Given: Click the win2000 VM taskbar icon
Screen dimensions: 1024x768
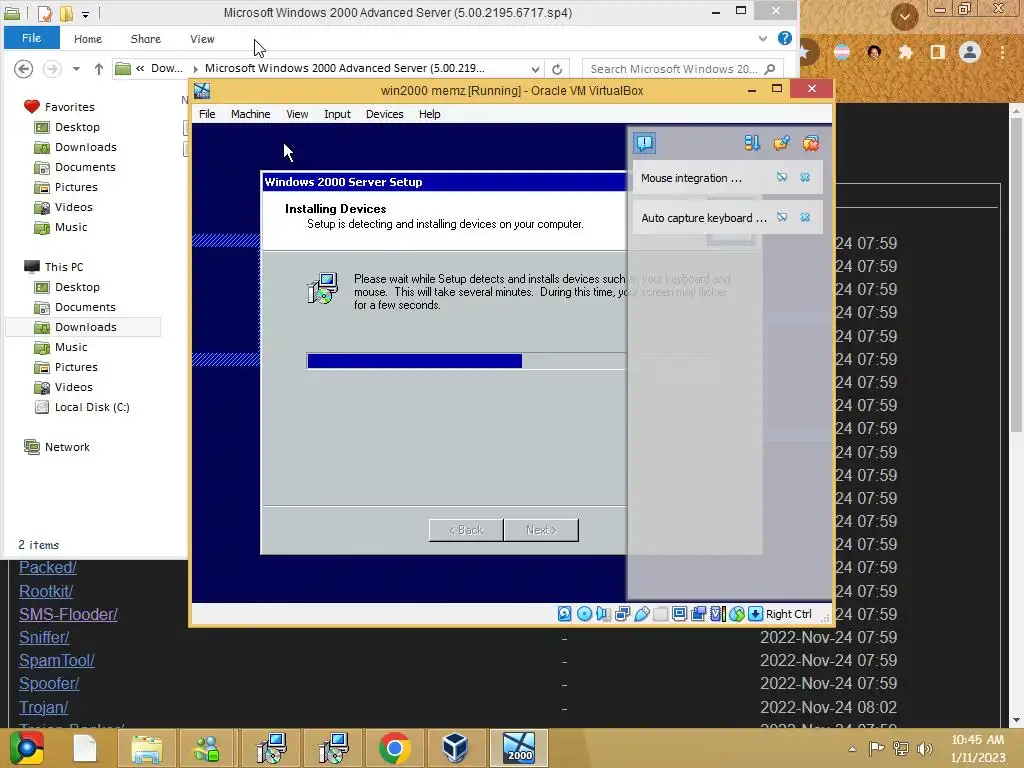Looking at the screenshot, I should [x=519, y=748].
